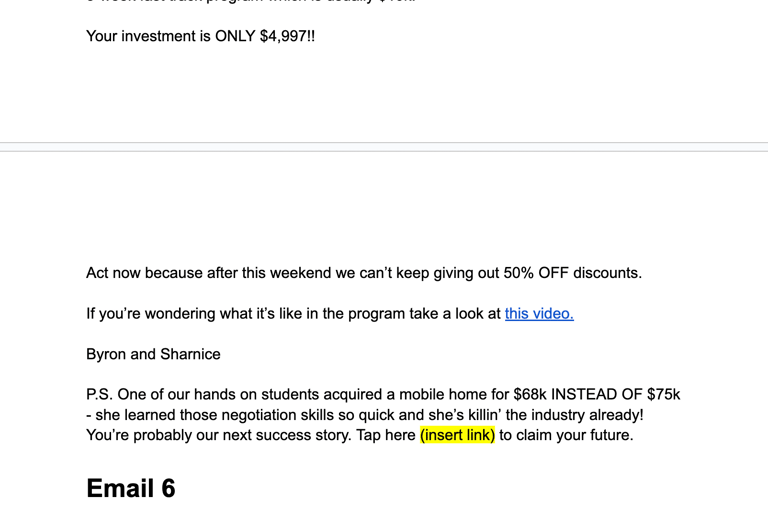The height and width of the screenshot is (512, 768).
Task: Open the "this video." hyperlink
Action: click(539, 314)
